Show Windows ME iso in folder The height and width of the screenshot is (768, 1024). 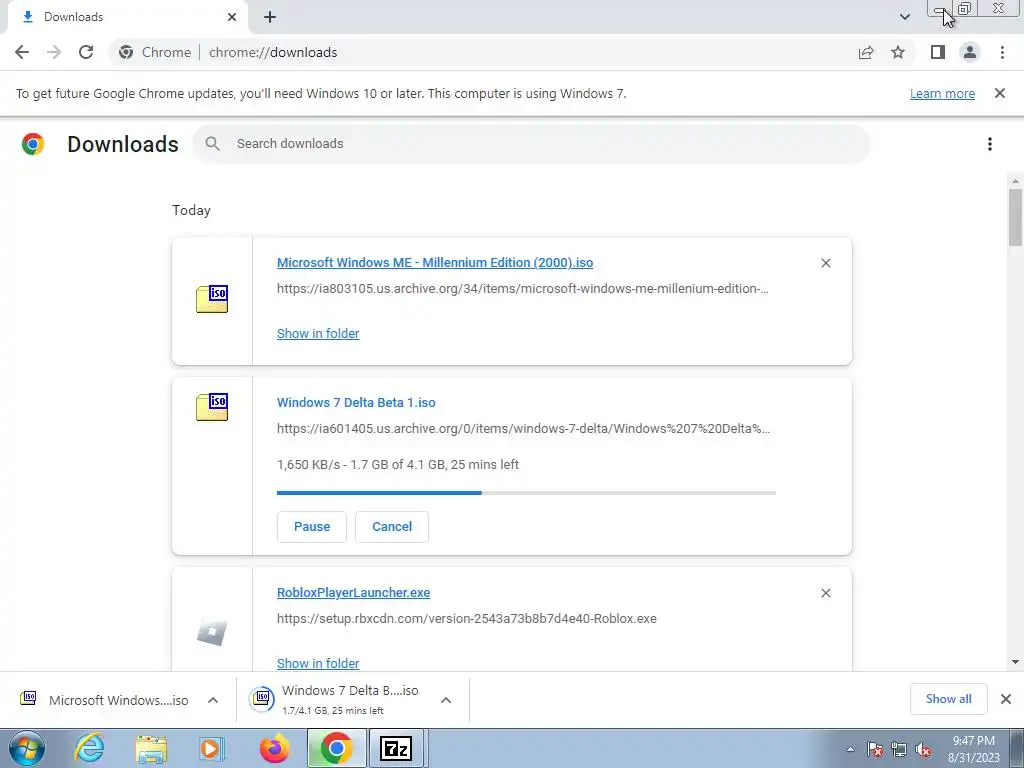(318, 334)
